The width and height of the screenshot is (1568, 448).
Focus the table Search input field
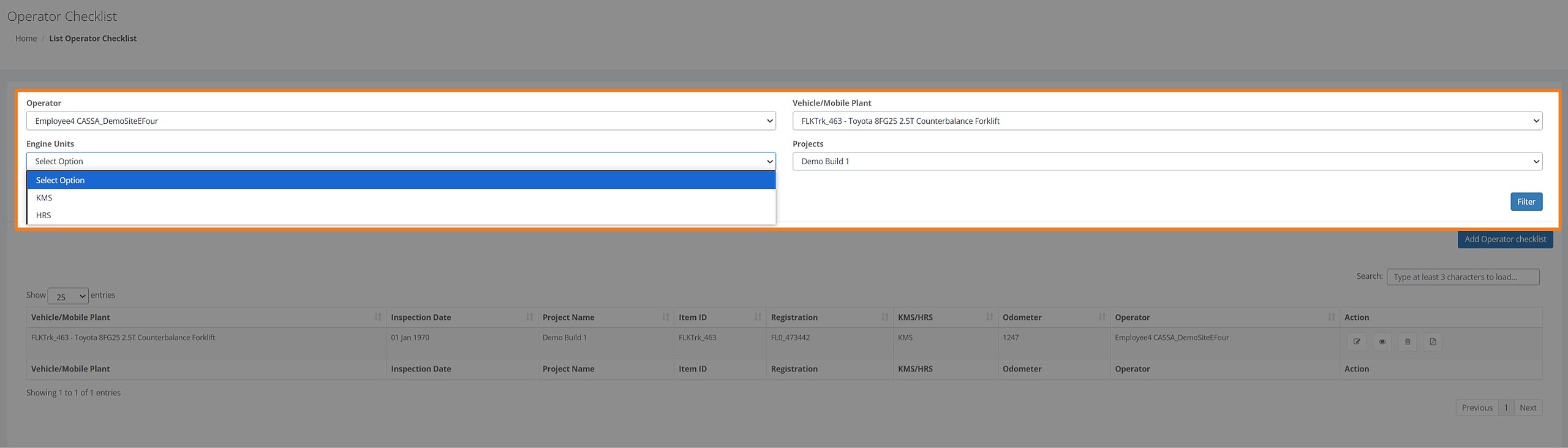tap(1462, 277)
